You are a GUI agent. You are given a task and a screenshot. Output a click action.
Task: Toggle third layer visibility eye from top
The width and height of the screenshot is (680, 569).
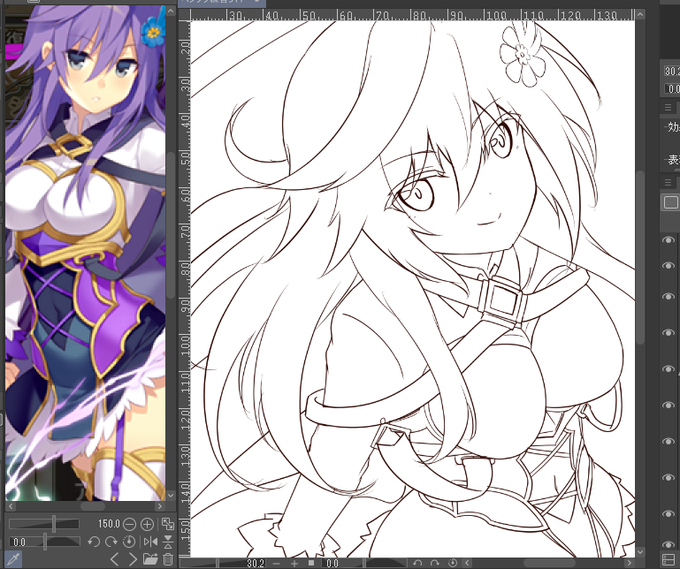coord(668,297)
